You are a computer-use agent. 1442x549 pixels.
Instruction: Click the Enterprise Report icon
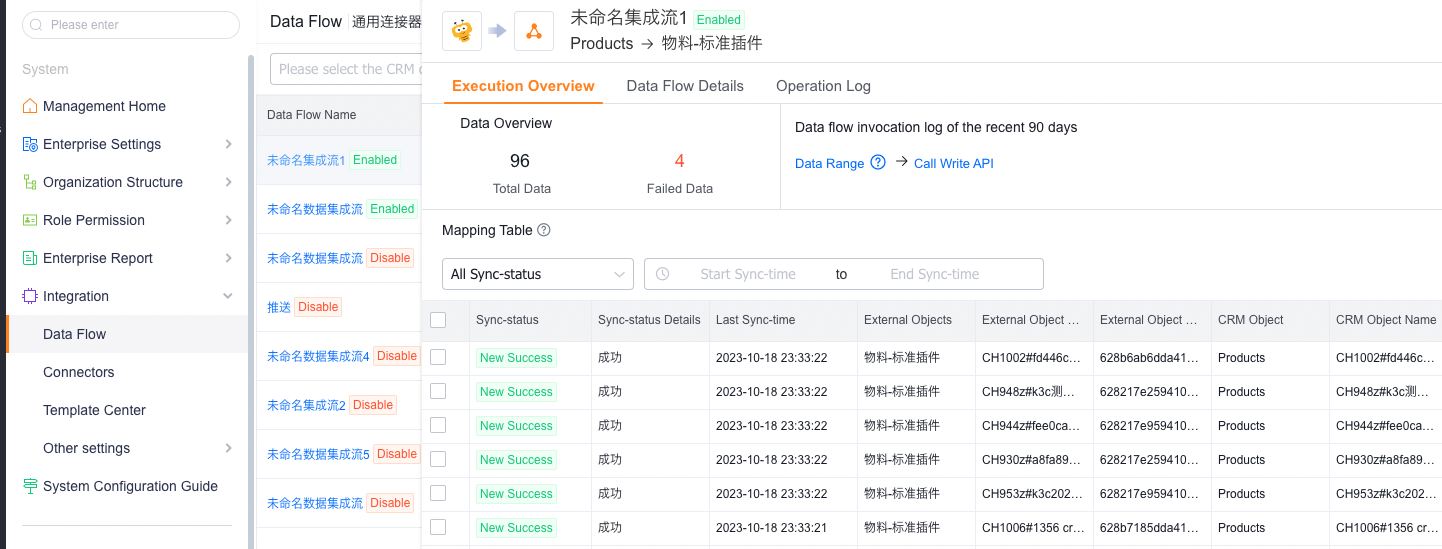[x=30, y=258]
